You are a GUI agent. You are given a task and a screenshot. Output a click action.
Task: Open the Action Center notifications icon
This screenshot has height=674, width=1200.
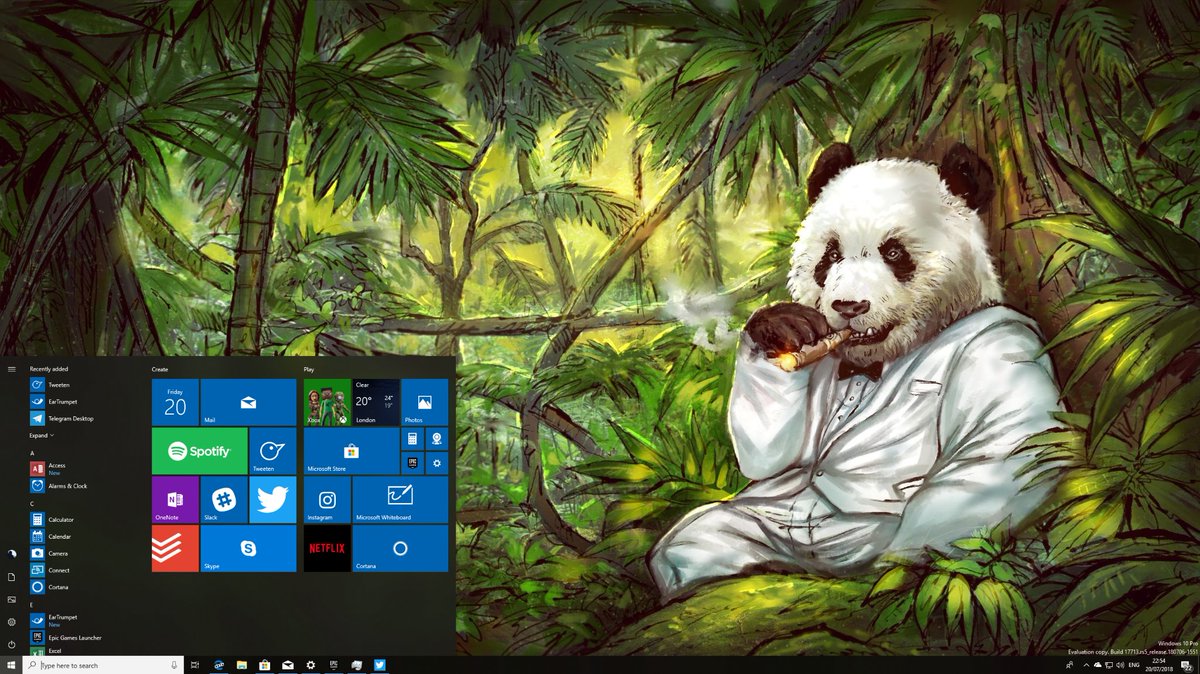[x=1188, y=665]
